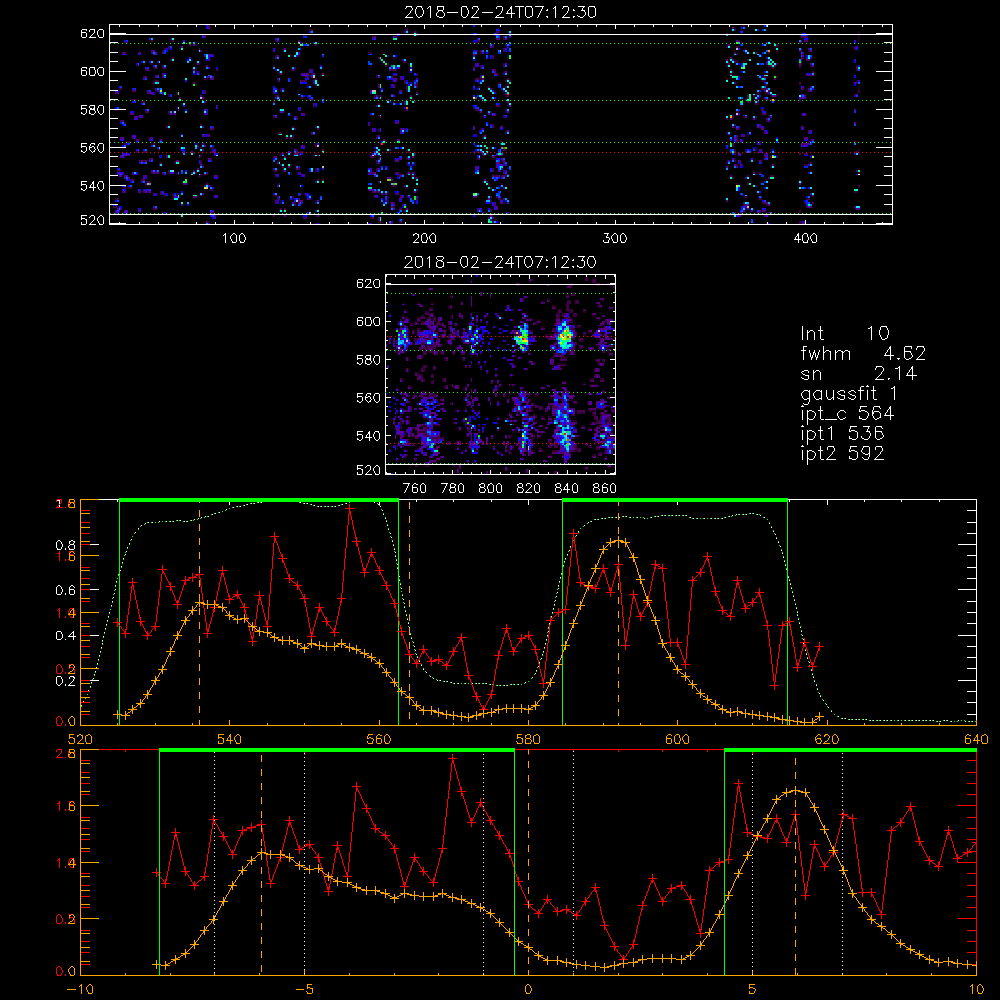Viewport: 1000px width, 1000px height.
Task: Select the 'ipt1 536' readout
Action: pos(842,434)
